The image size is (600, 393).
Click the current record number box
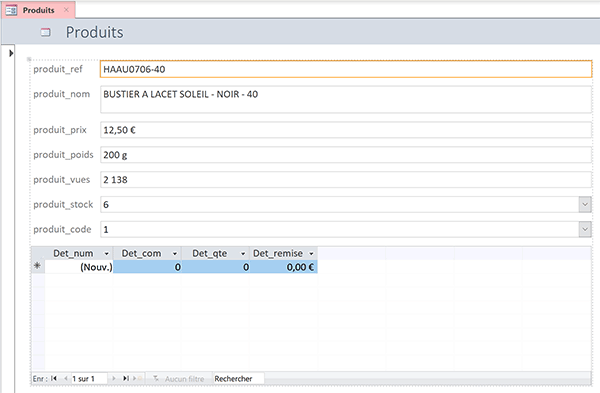tap(88, 379)
